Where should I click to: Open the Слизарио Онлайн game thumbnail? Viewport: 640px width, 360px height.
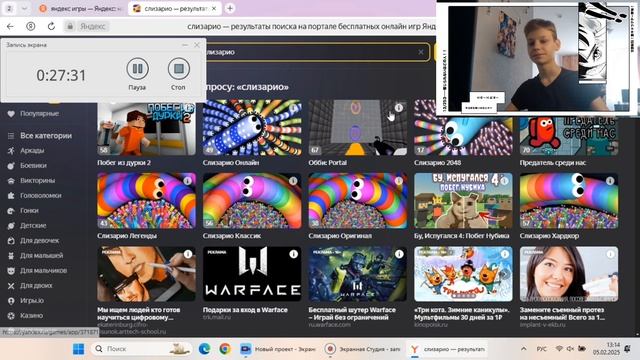tap(252, 128)
